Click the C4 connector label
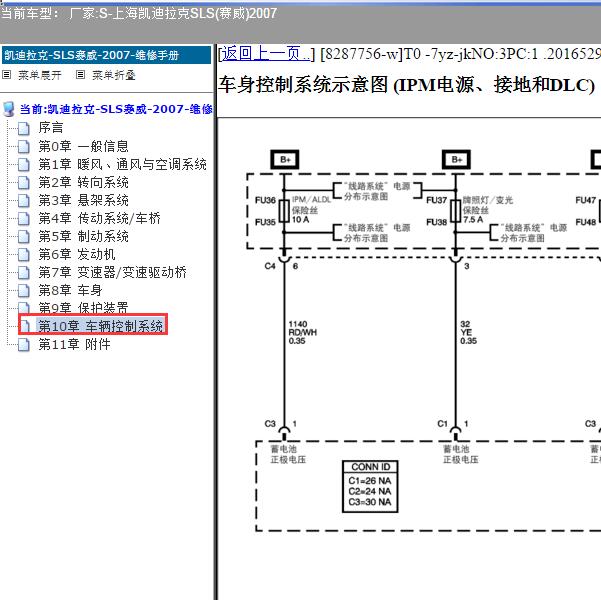 click(x=270, y=266)
